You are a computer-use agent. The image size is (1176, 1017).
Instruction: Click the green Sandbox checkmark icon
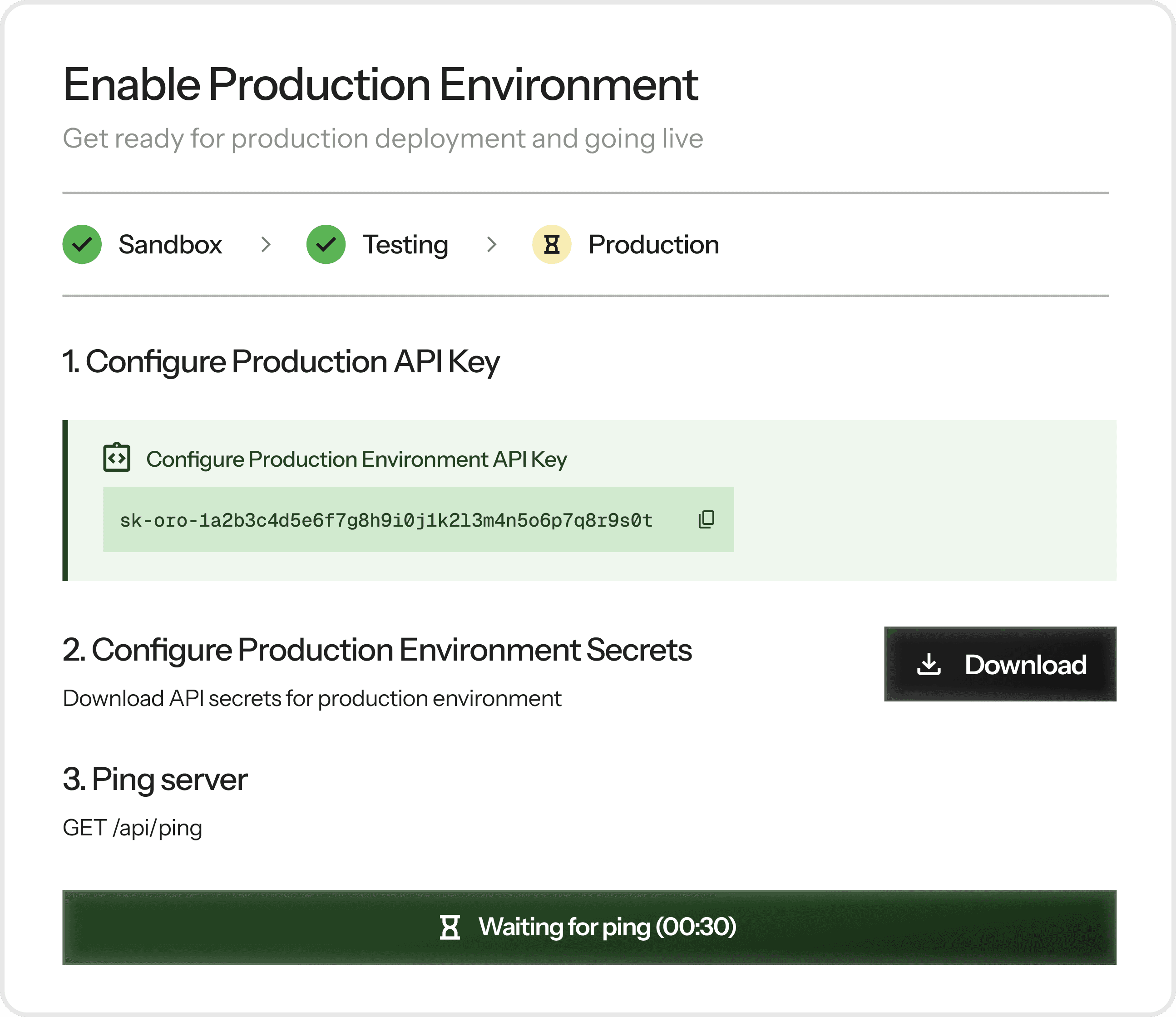click(x=82, y=245)
